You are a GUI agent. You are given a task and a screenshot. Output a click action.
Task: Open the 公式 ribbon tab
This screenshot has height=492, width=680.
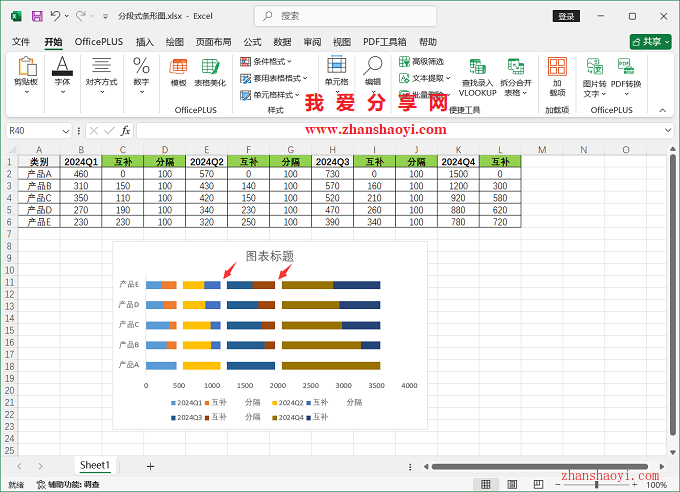tap(252, 42)
